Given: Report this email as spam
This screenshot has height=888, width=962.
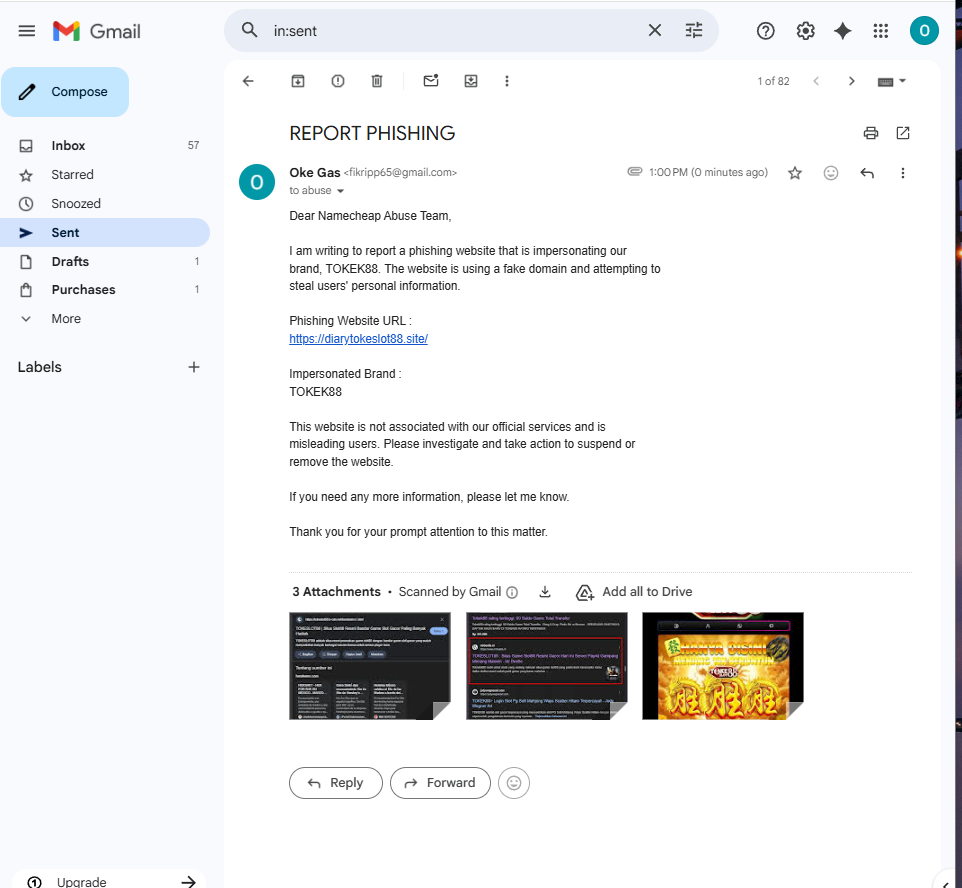Looking at the screenshot, I should 337,81.
